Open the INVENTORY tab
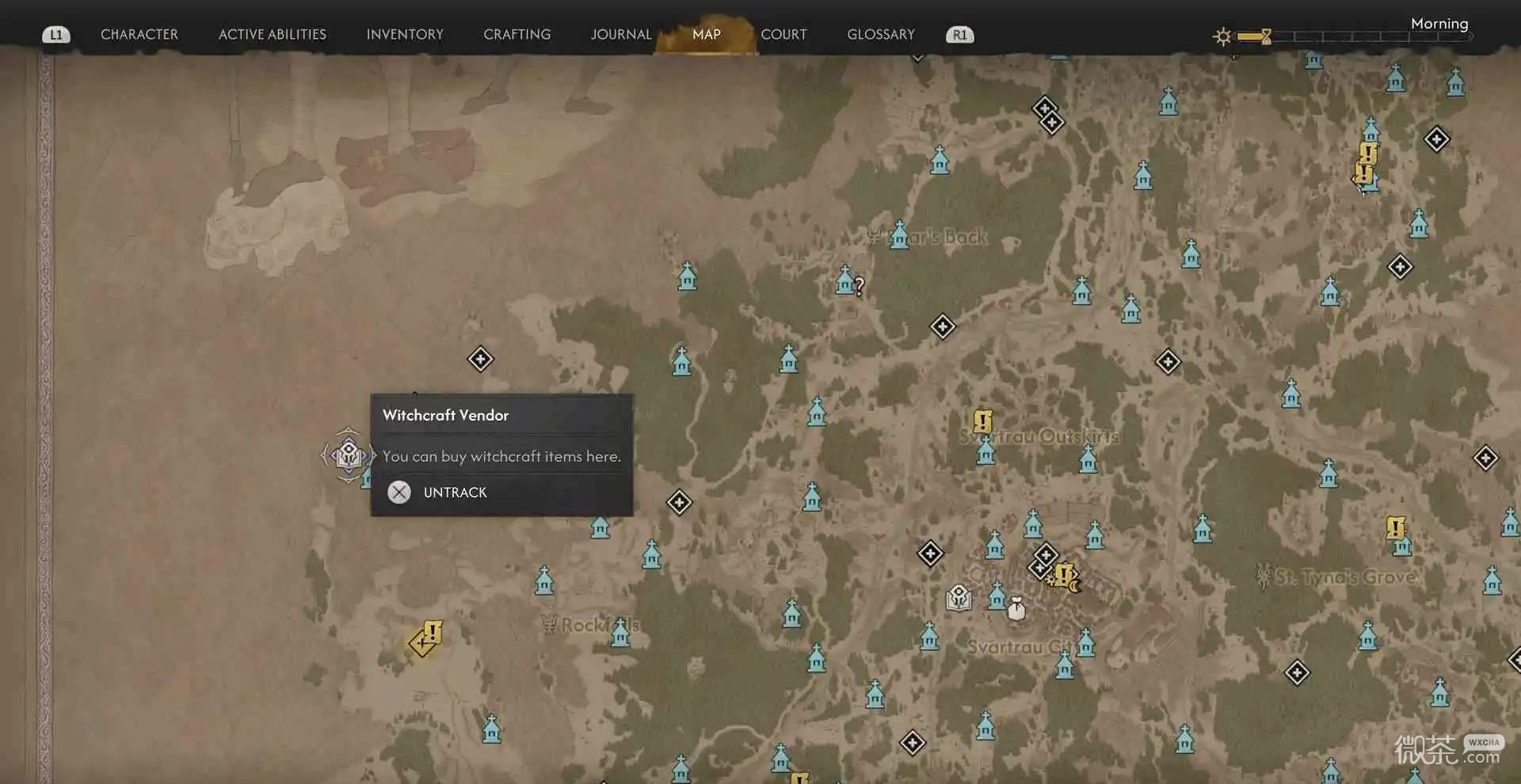 pos(405,34)
